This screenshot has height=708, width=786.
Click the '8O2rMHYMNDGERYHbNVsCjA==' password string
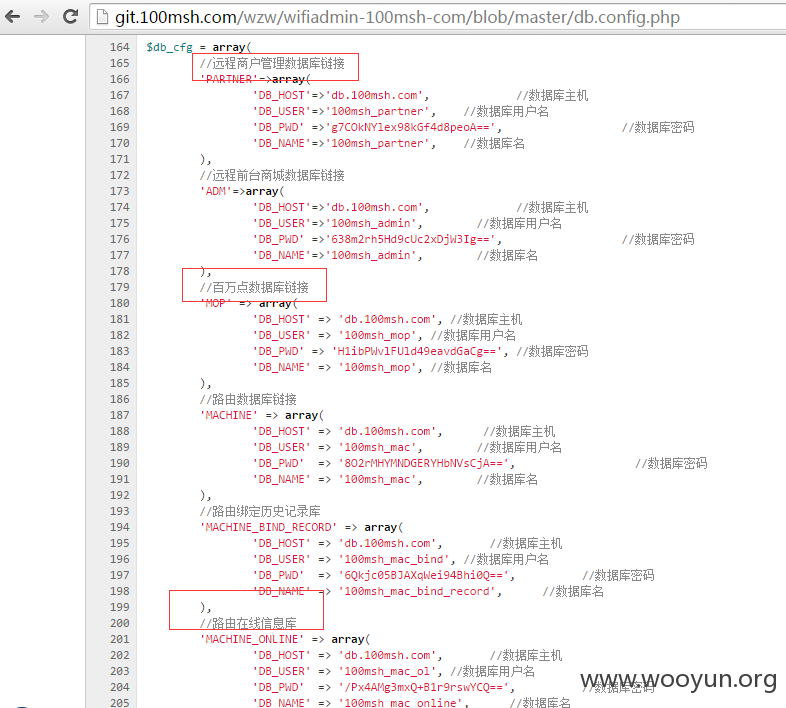pos(423,463)
